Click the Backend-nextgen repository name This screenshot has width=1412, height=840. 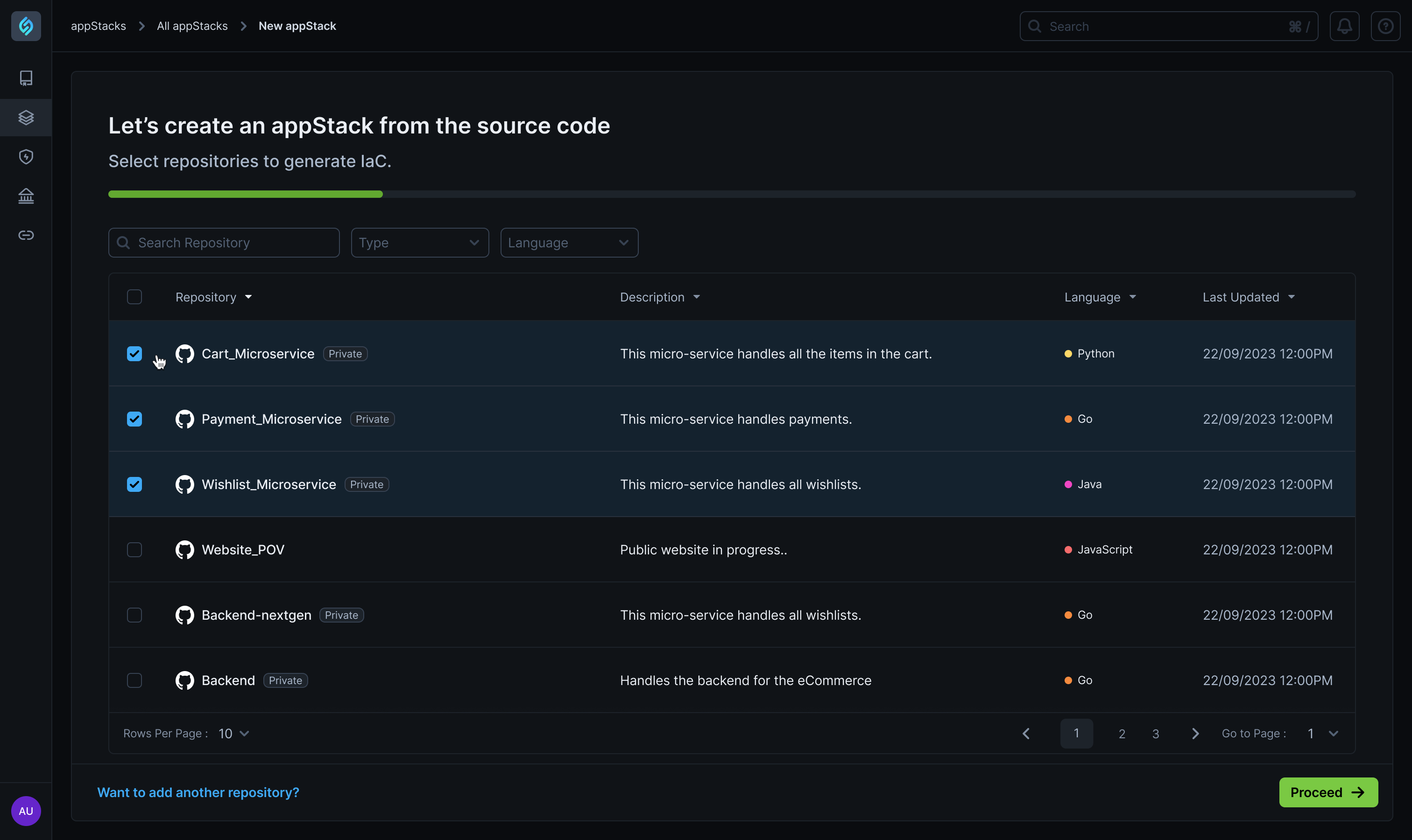coord(256,615)
